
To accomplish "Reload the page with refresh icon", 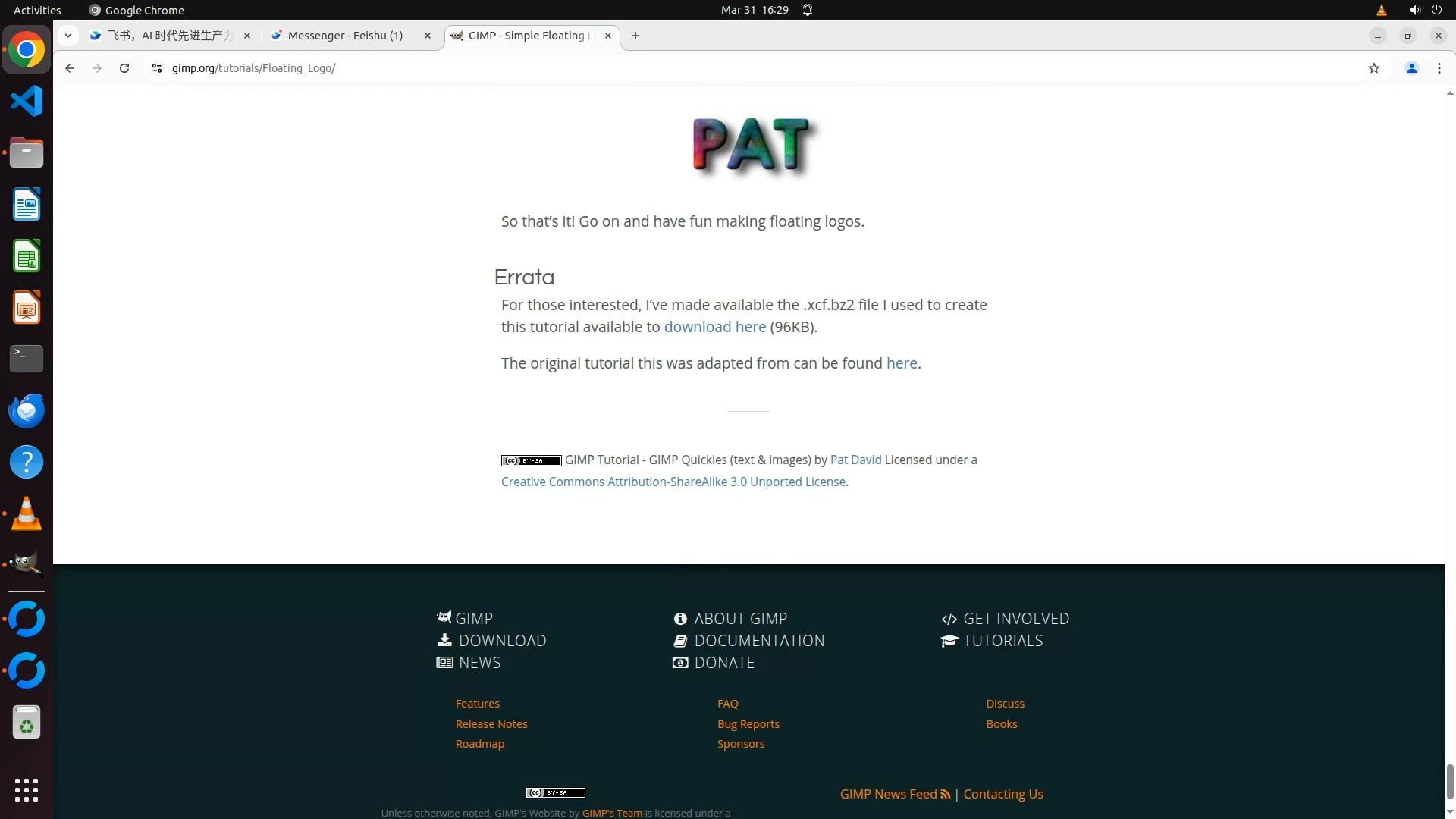I will tap(124, 68).
